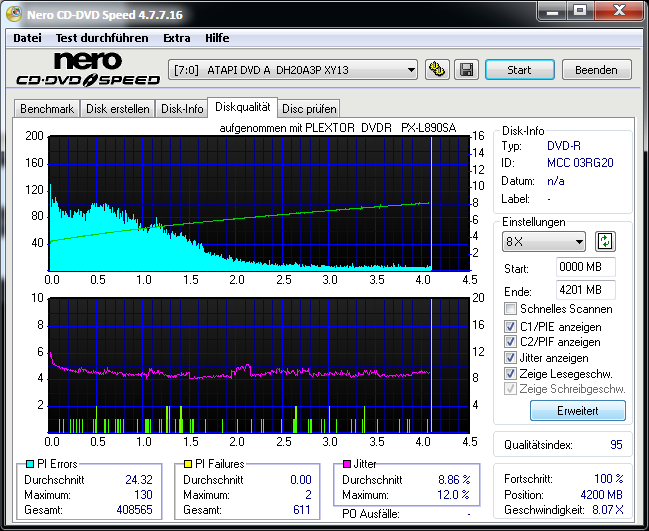
Task: Enable the Schnelles Scannen checkbox
Action: (x=510, y=309)
